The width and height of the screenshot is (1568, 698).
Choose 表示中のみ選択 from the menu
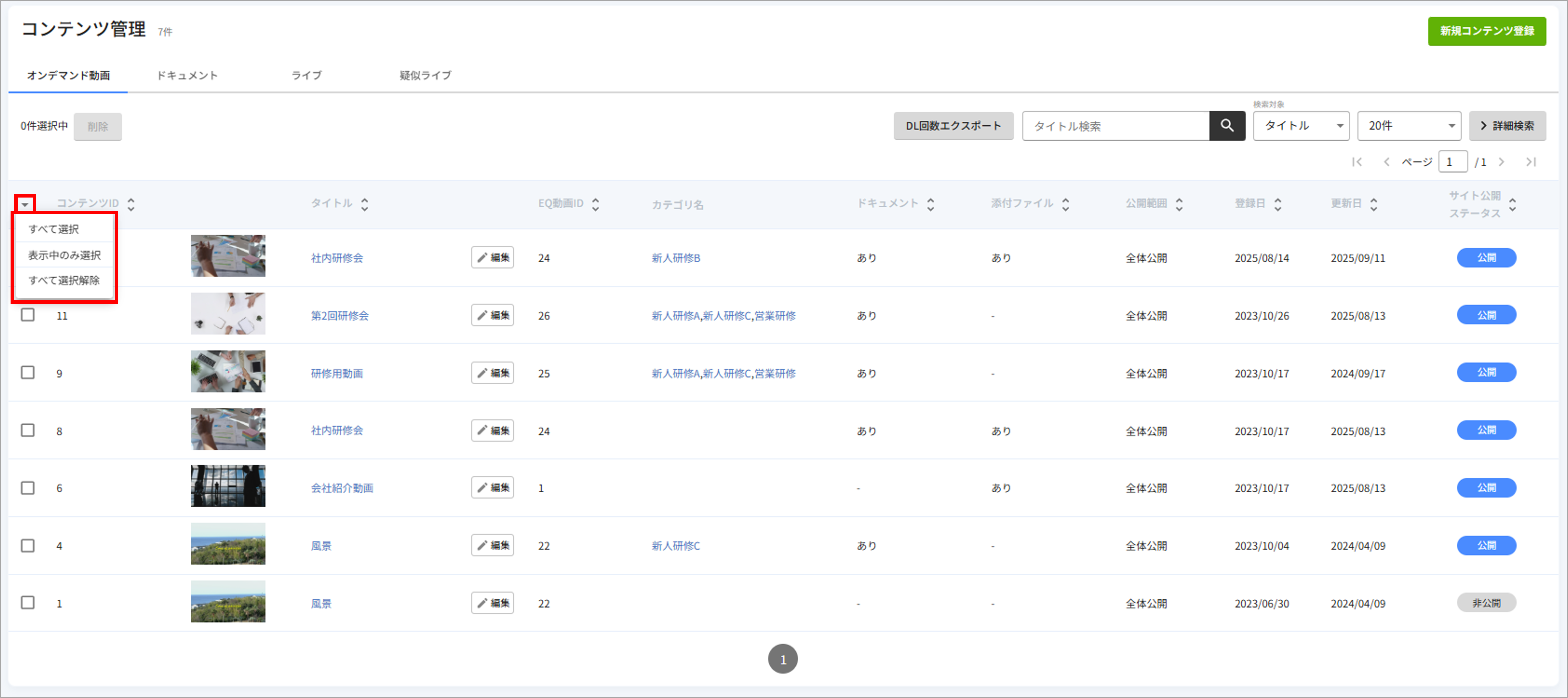coord(64,255)
